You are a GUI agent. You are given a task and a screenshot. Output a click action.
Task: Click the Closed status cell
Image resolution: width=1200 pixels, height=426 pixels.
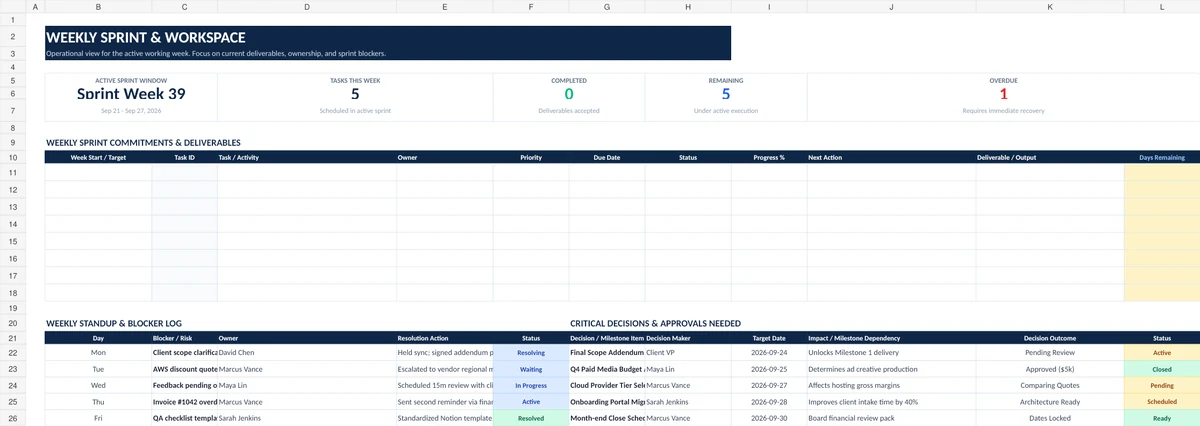(1162, 369)
